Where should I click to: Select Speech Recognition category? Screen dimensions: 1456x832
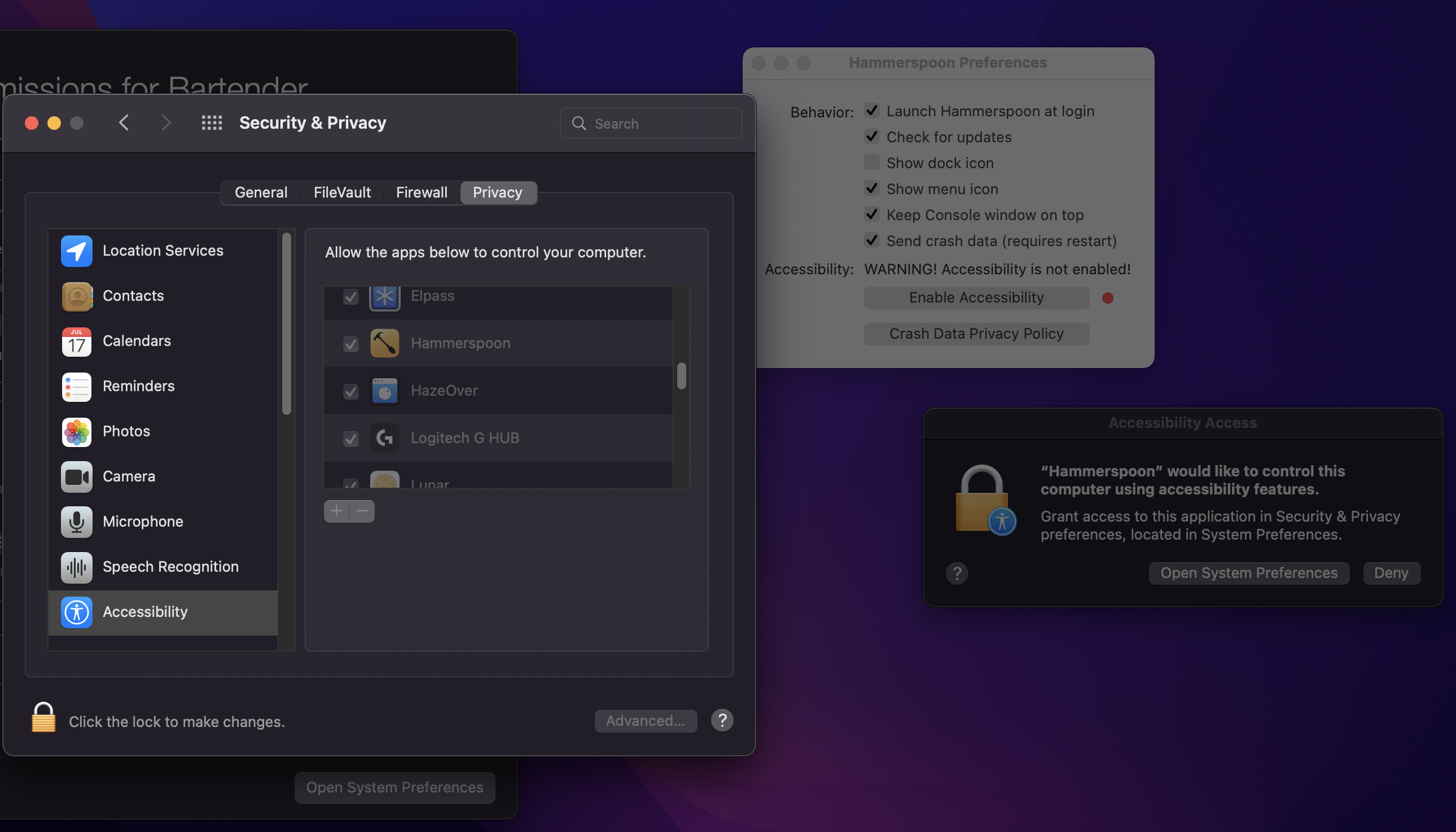[x=170, y=567]
